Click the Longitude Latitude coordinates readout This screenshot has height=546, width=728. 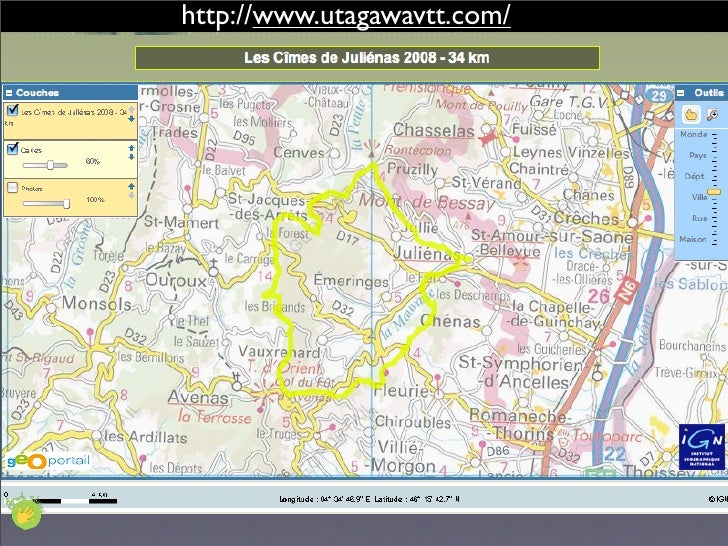click(x=369, y=499)
